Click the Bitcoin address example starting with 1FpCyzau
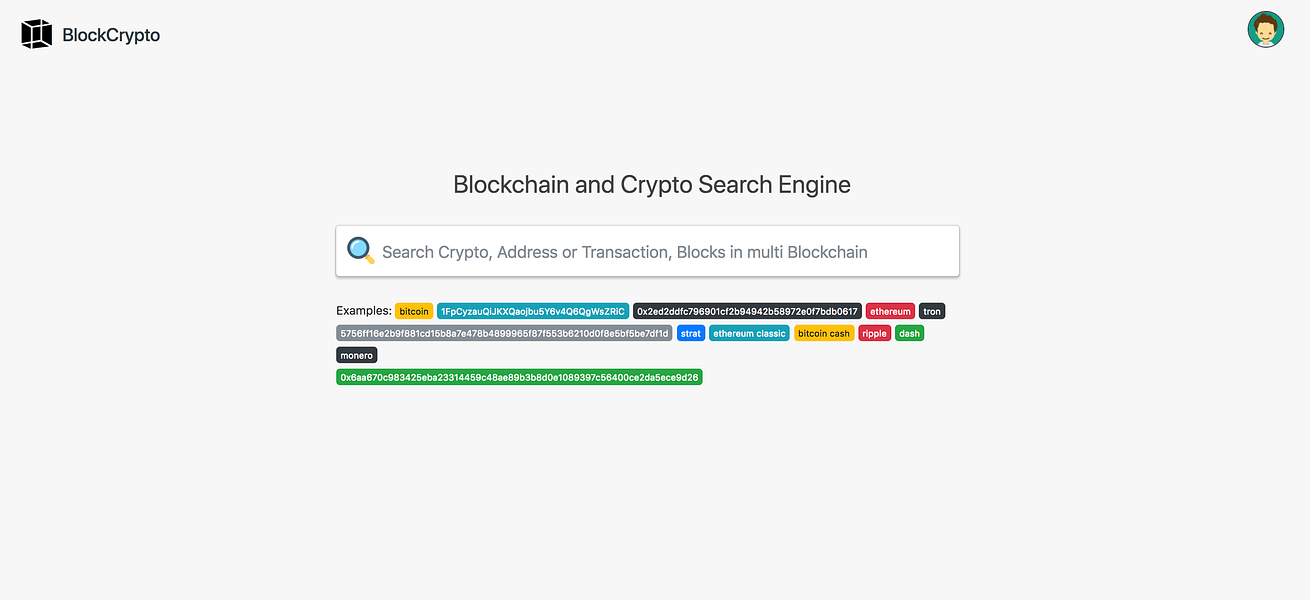This screenshot has width=1310, height=600. click(x=531, y=311)
